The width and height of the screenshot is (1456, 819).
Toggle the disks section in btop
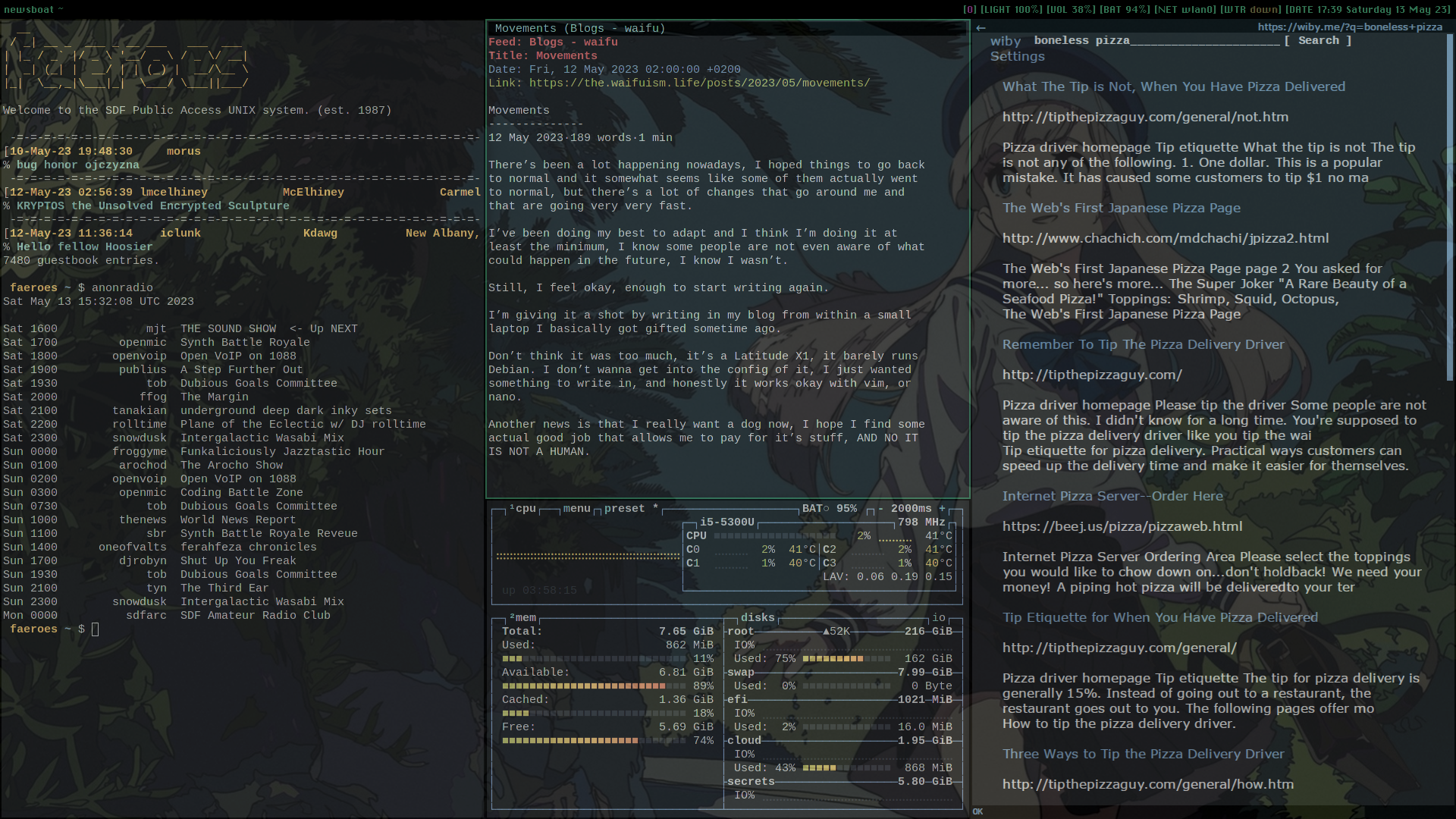click(757, 618)
